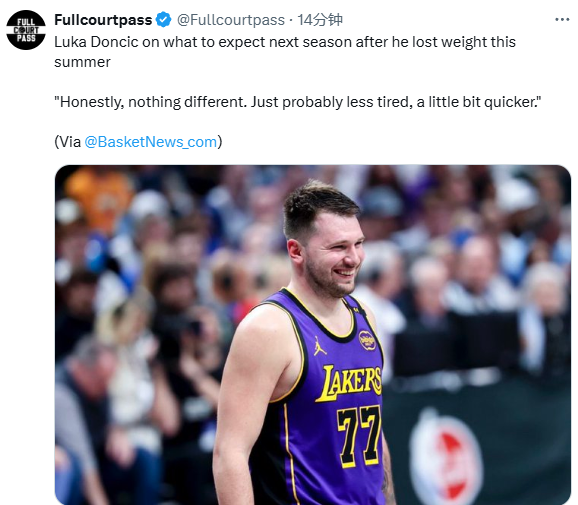Click the word "summer" in the tweet
Screen dimensions: 578x505
pyautogui.click(x=82, y=62)
